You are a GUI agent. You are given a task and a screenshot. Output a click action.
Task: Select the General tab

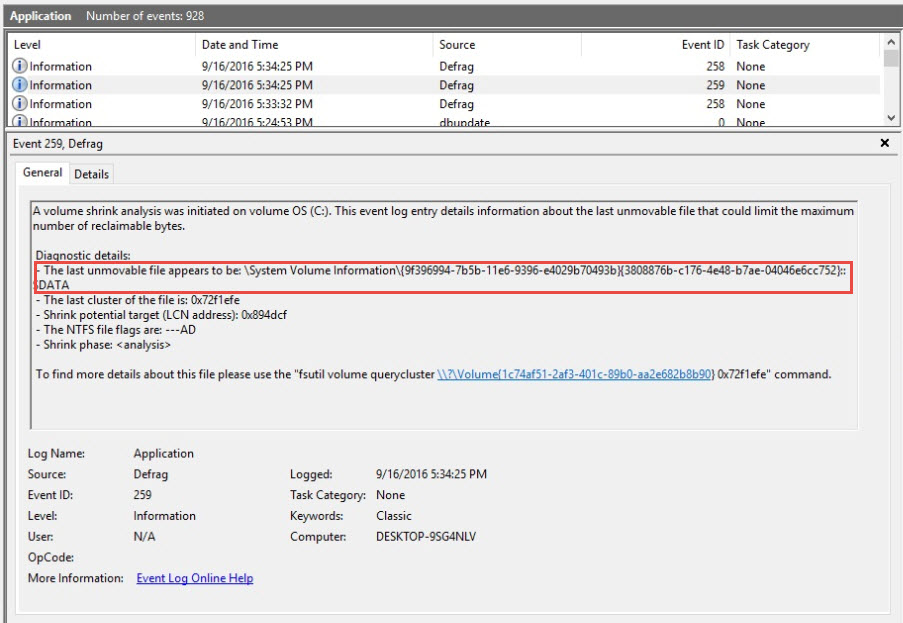click(43, 173)
